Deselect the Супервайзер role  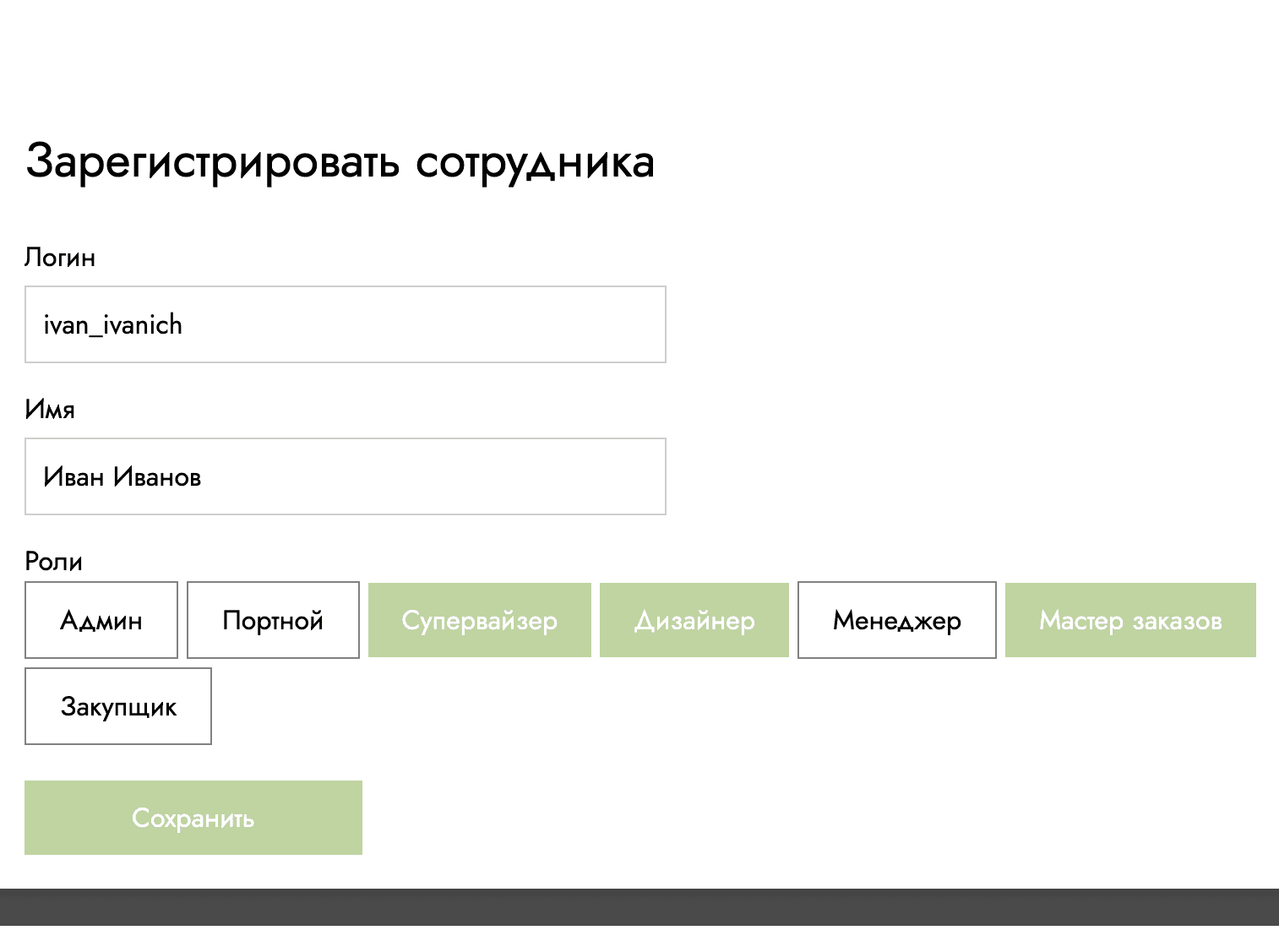pos(480,620)
